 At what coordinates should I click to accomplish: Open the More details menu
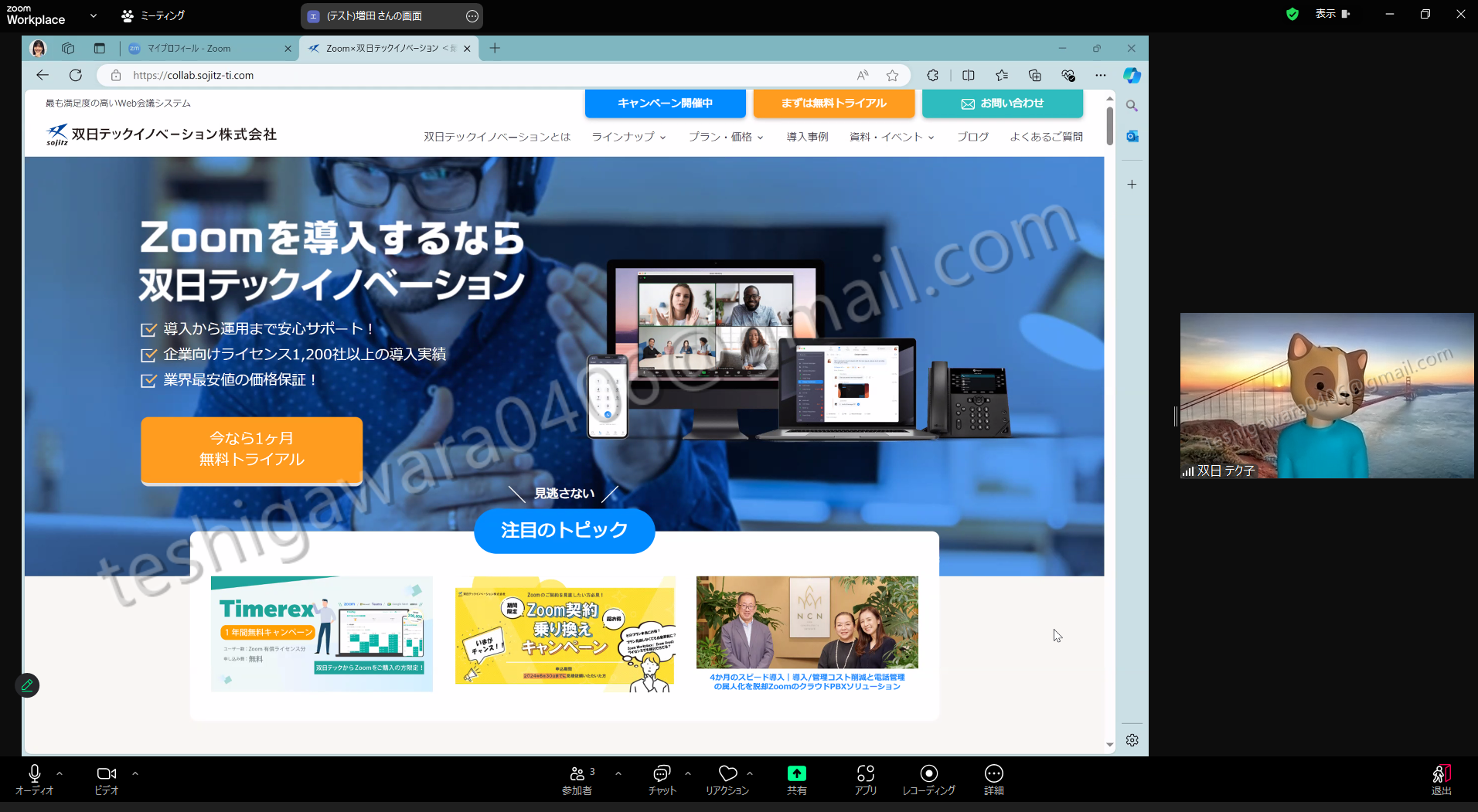(x=994, y=779)
